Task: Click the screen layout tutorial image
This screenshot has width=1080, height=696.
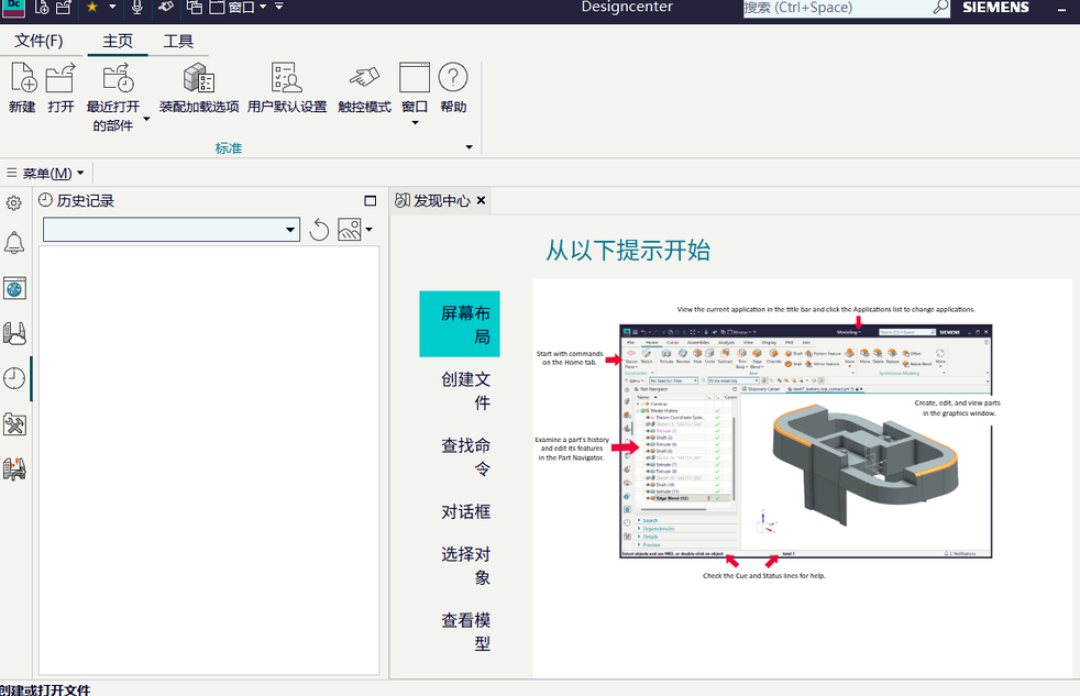Action: click(803, 441)
